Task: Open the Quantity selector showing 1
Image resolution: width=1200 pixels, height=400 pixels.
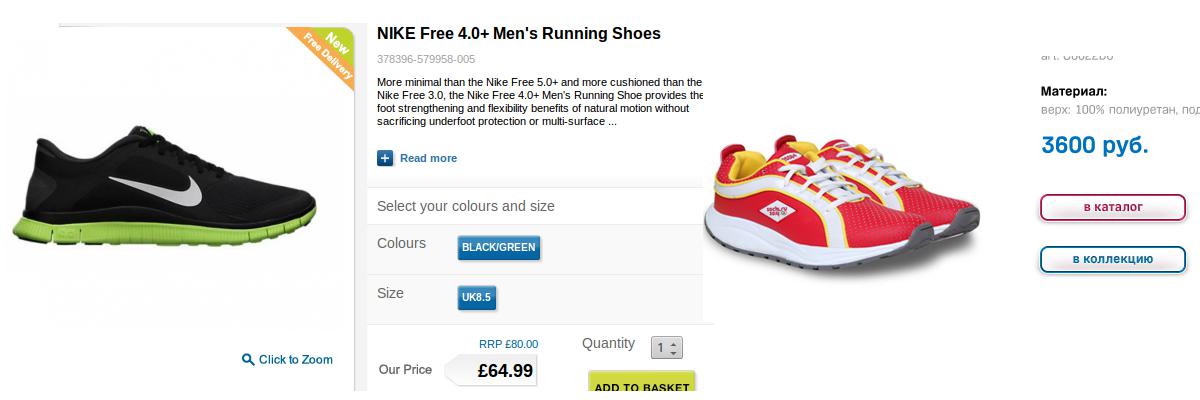Action: pos(666,348)
